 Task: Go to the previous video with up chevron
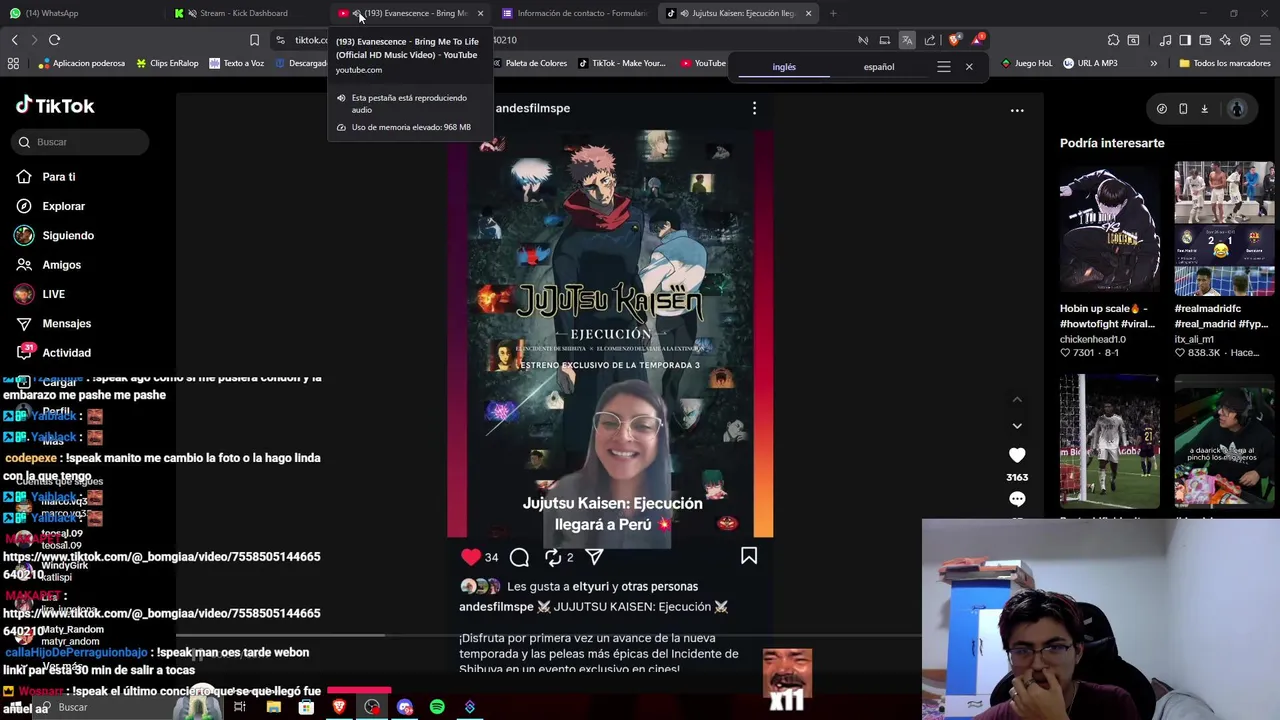[1017, 399]
